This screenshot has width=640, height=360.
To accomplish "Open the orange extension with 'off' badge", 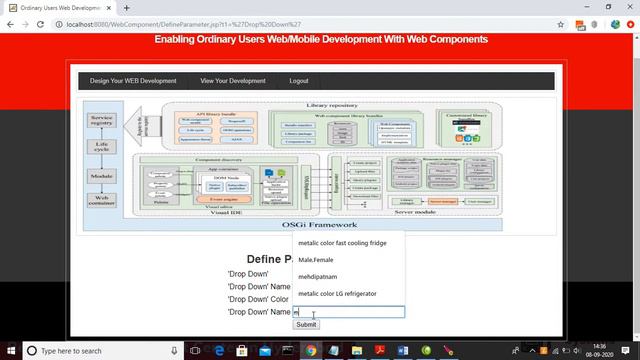I will 580,25.
